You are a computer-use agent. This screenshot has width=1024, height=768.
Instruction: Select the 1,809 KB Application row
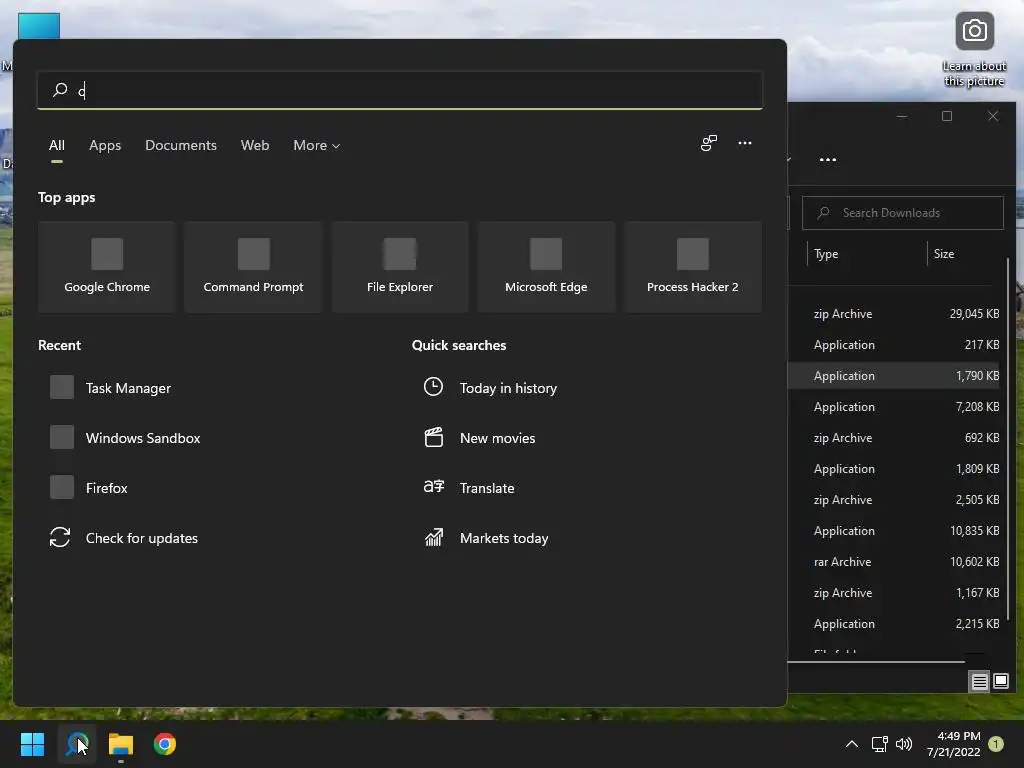(x=893, y=469)
